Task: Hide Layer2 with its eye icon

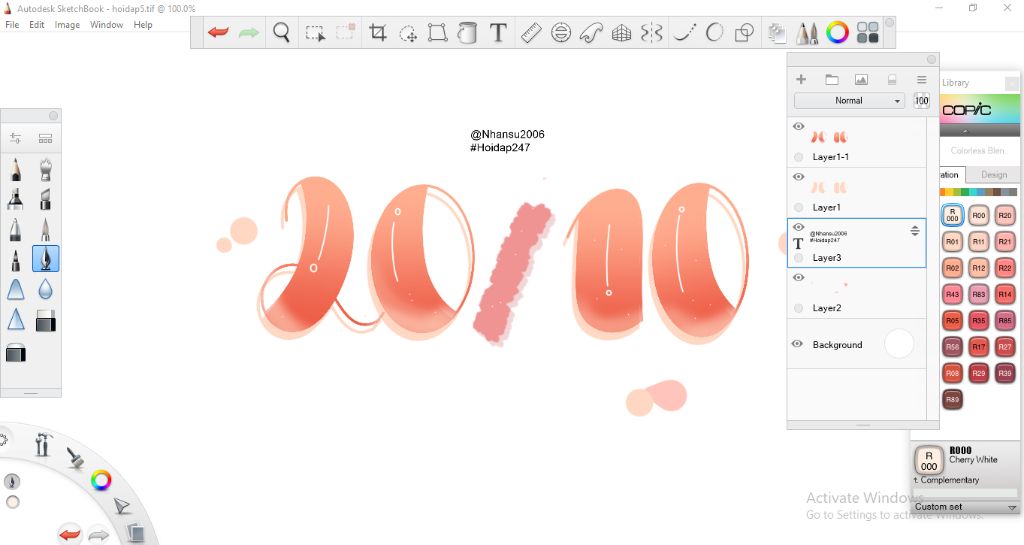Action: [x=798, y=277]
